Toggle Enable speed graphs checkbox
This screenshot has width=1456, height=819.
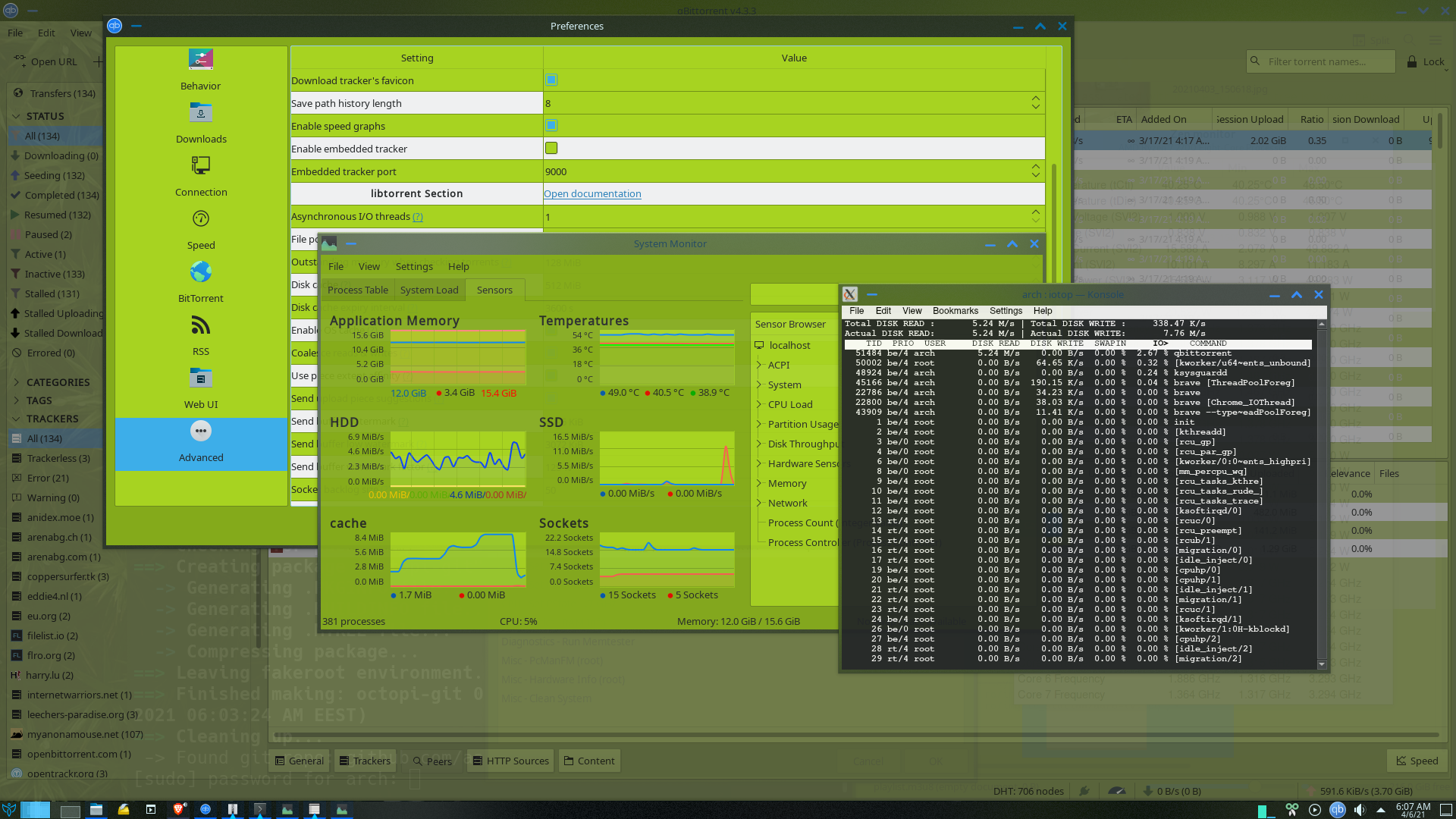[551, 125]
